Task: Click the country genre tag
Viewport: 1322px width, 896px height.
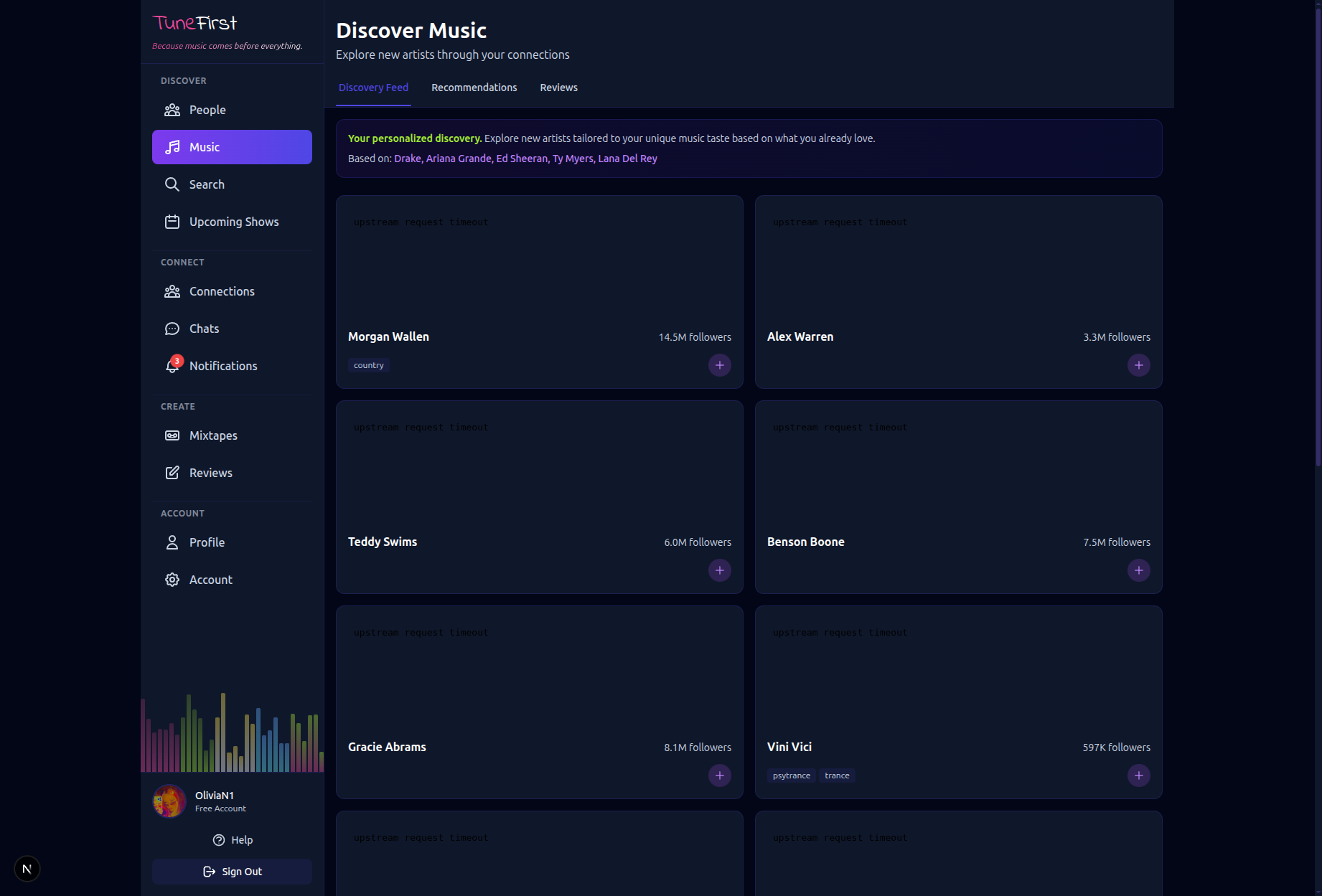Action: click(368, 364)
